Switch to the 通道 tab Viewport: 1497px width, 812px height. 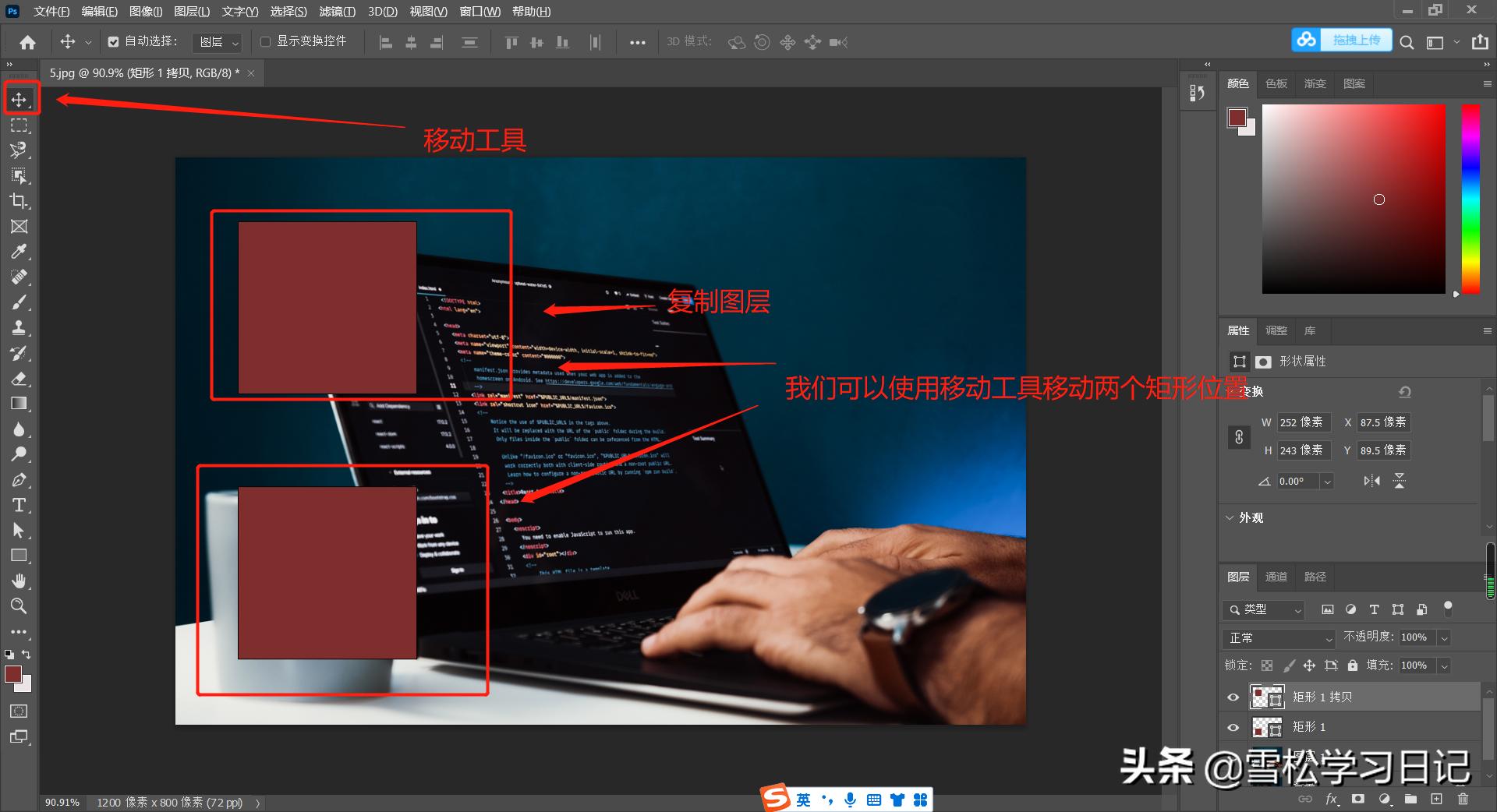coord(1276,577)
